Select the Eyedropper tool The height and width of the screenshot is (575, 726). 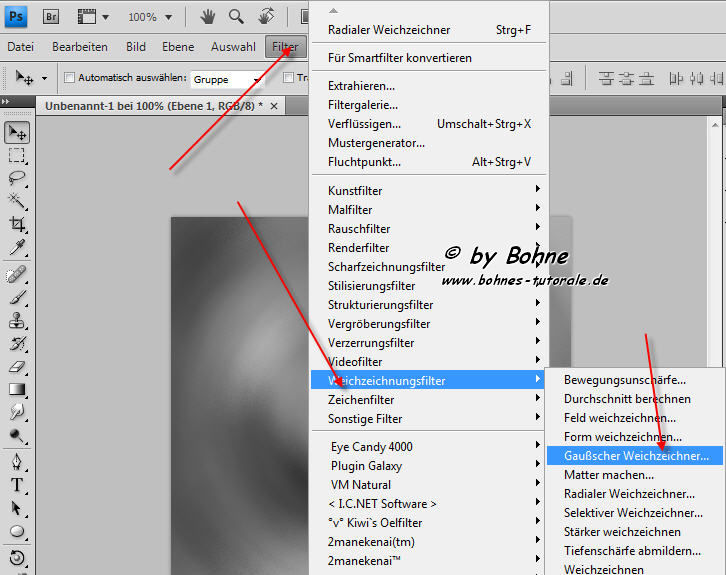click(x=17, y=248)
